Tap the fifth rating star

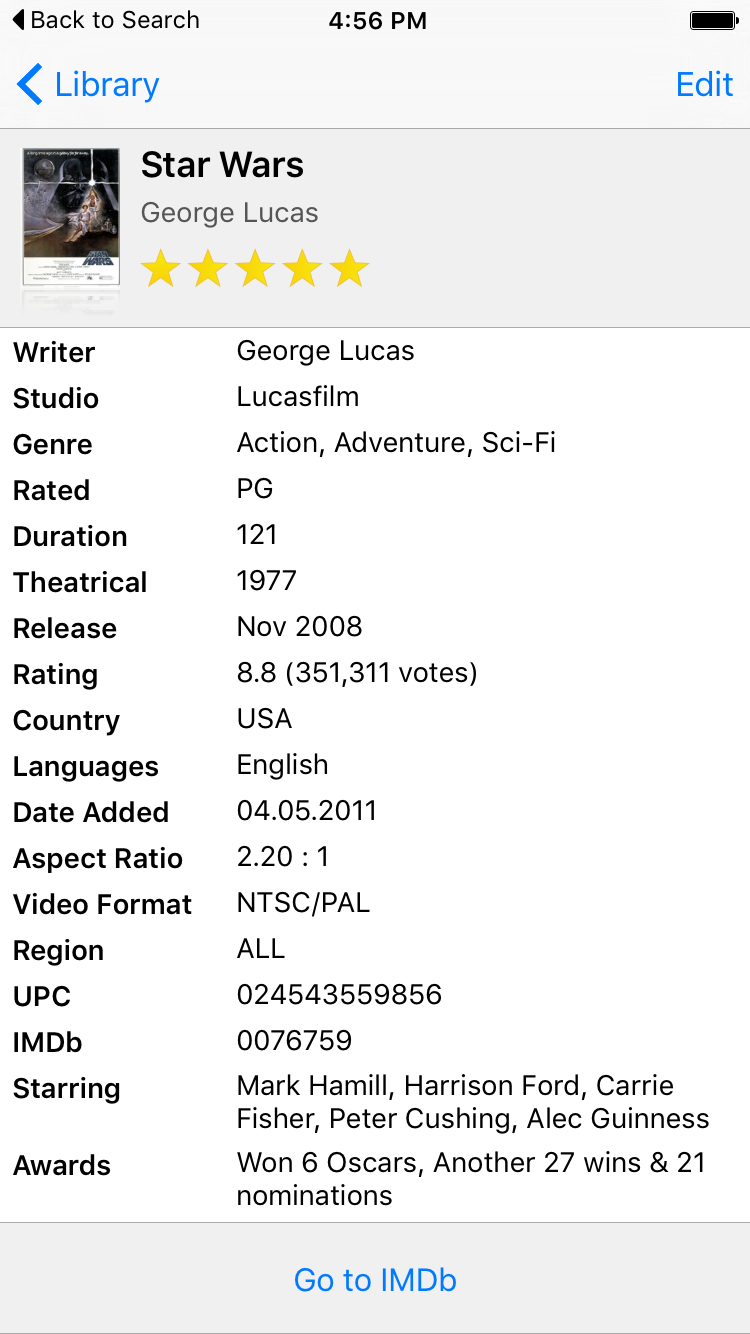click(x=349, y=269)
